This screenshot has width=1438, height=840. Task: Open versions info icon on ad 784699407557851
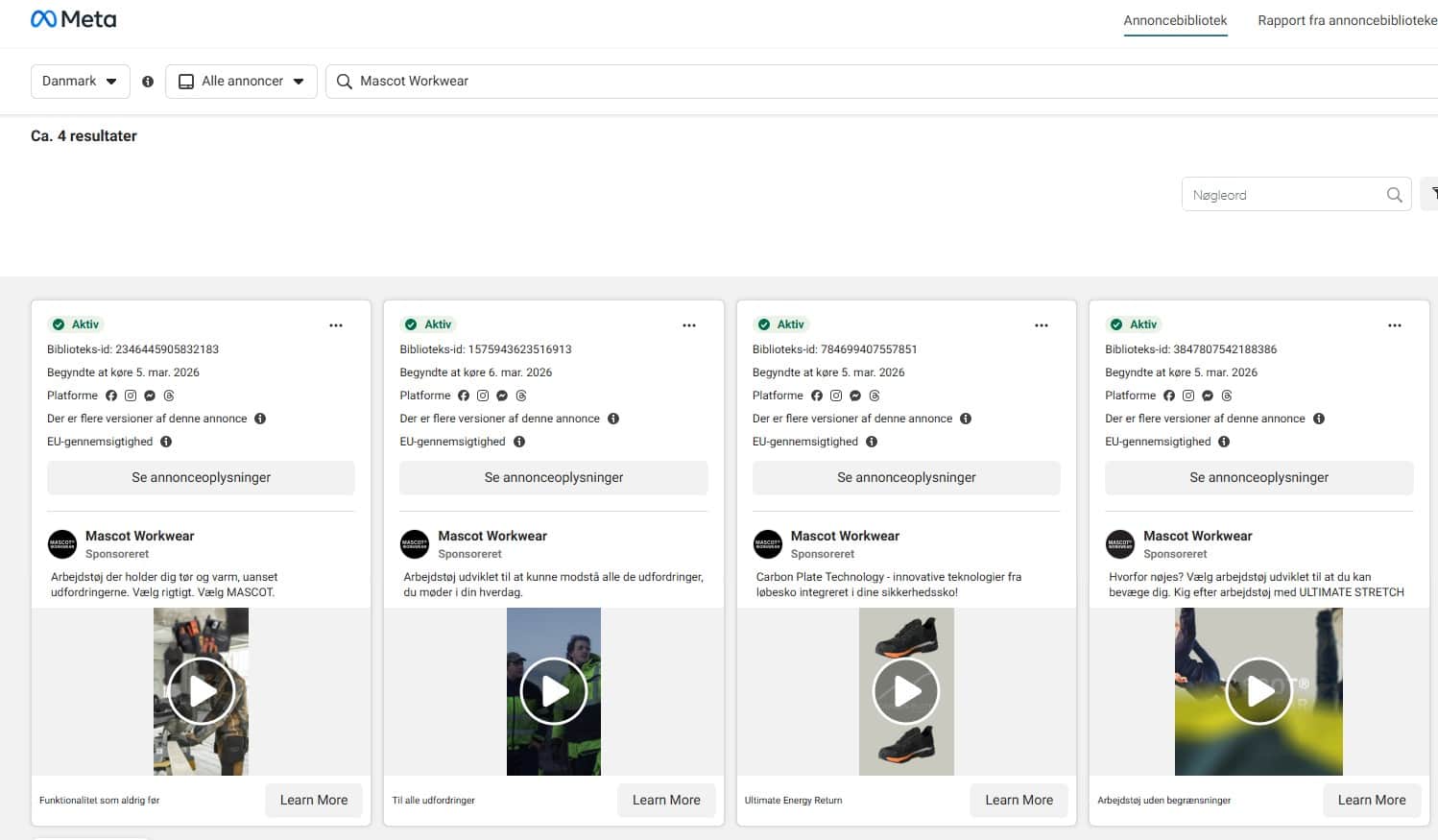(x=966, y=419)
